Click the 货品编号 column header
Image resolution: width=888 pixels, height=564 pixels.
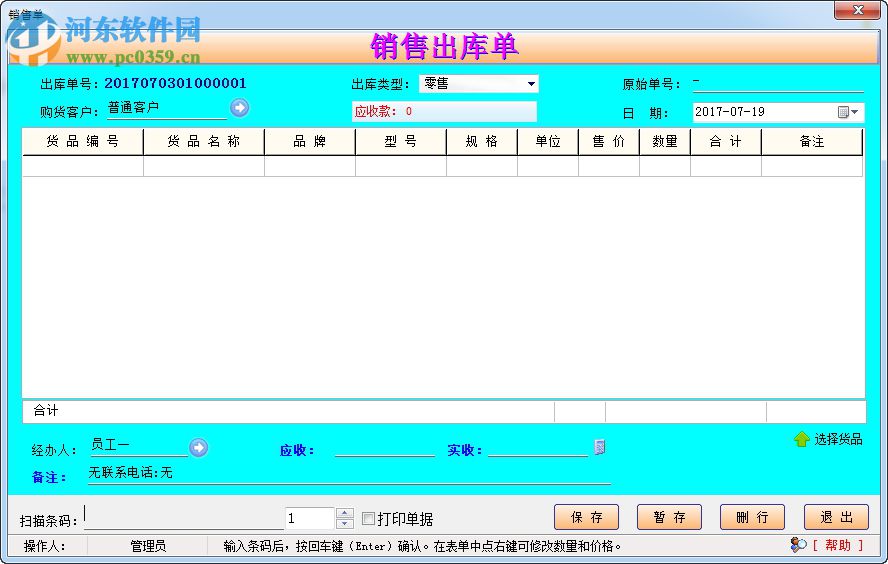coord(83,142)
